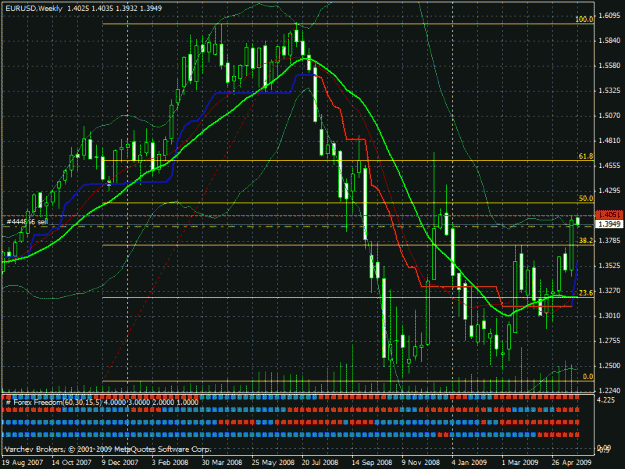
Task: Click the Varchev Brokers copyright text
Action: tap(108, 449)
